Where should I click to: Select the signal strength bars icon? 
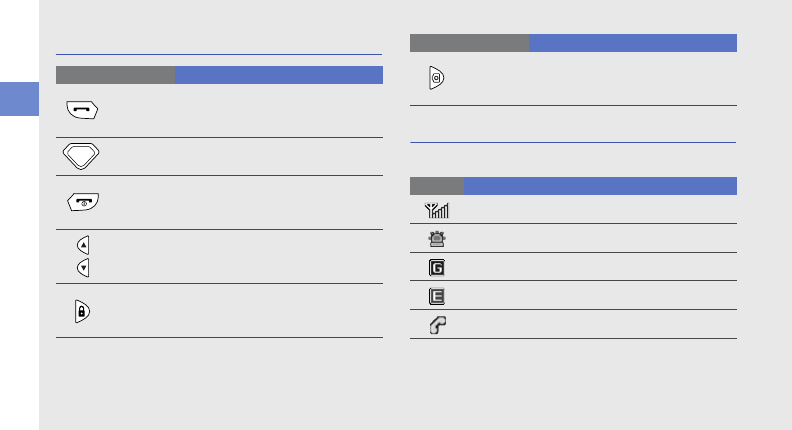(437, 210)
